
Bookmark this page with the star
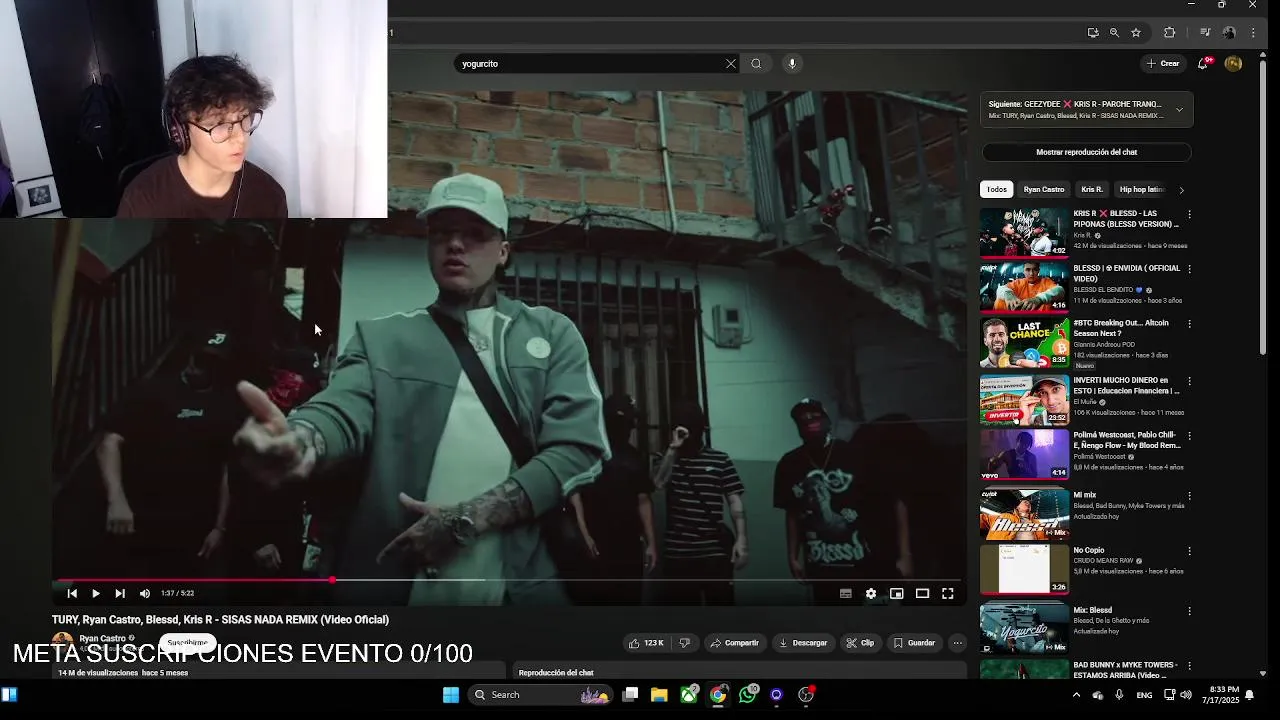tap(1136, 33)
